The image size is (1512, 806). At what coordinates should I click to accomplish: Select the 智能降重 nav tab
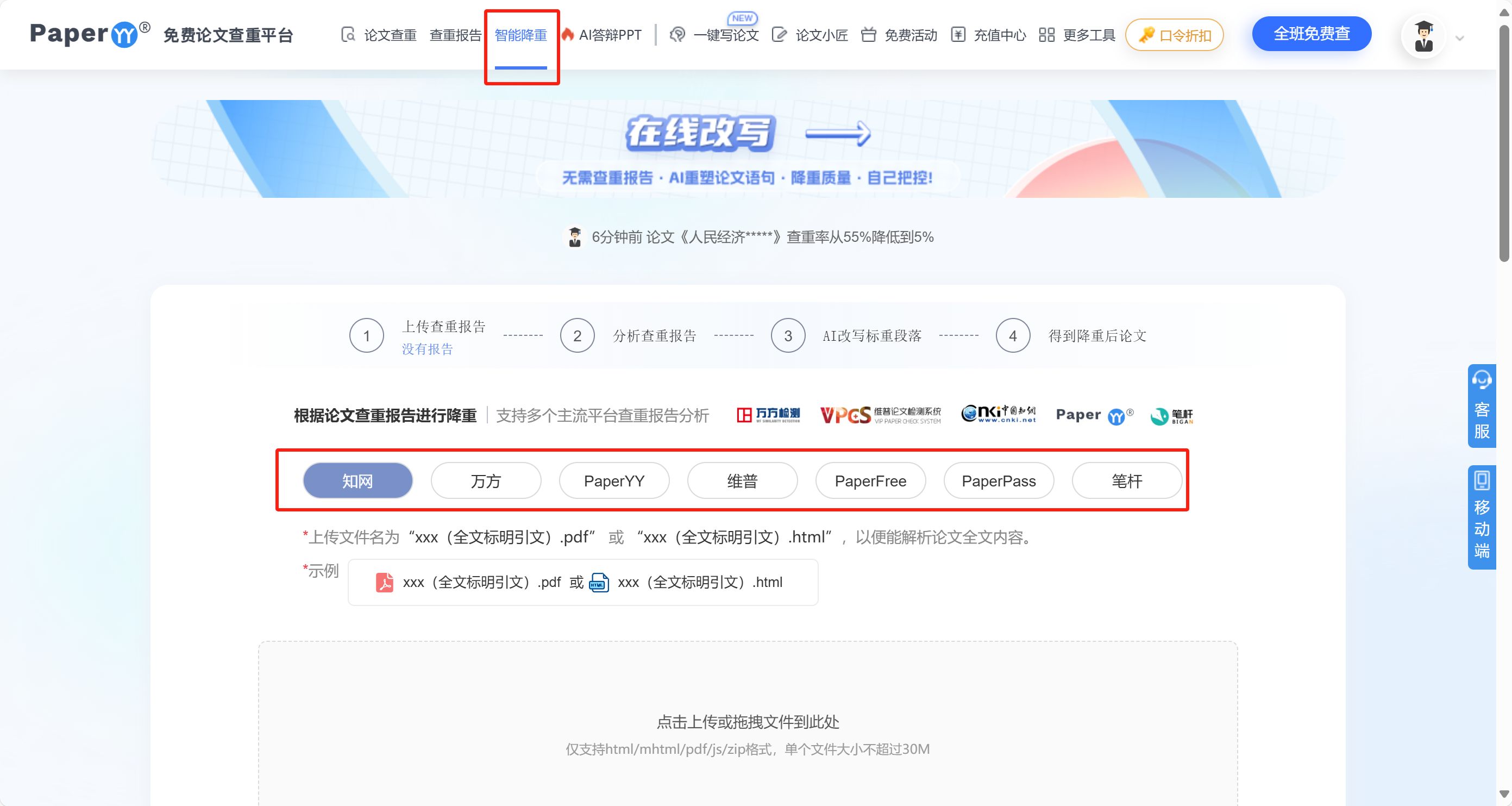[x=520, y=35]
